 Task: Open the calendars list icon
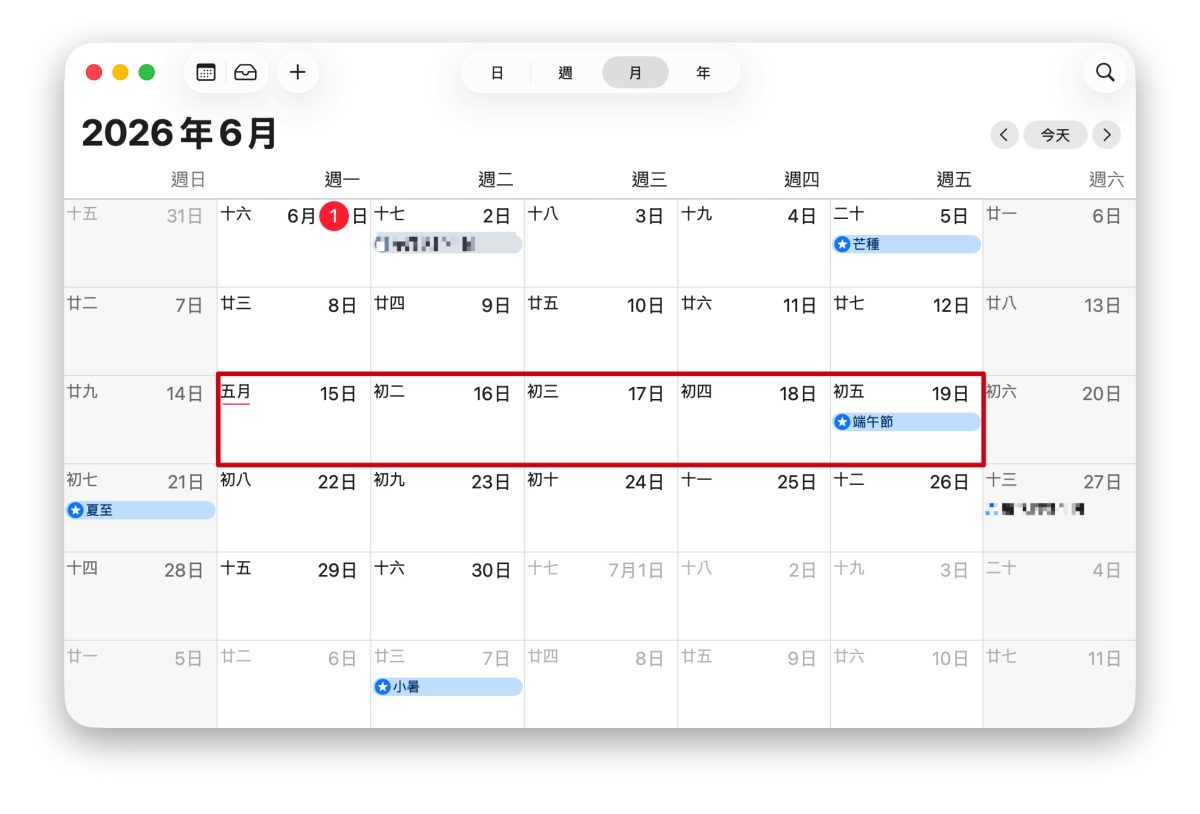click(x=206, y=72)
